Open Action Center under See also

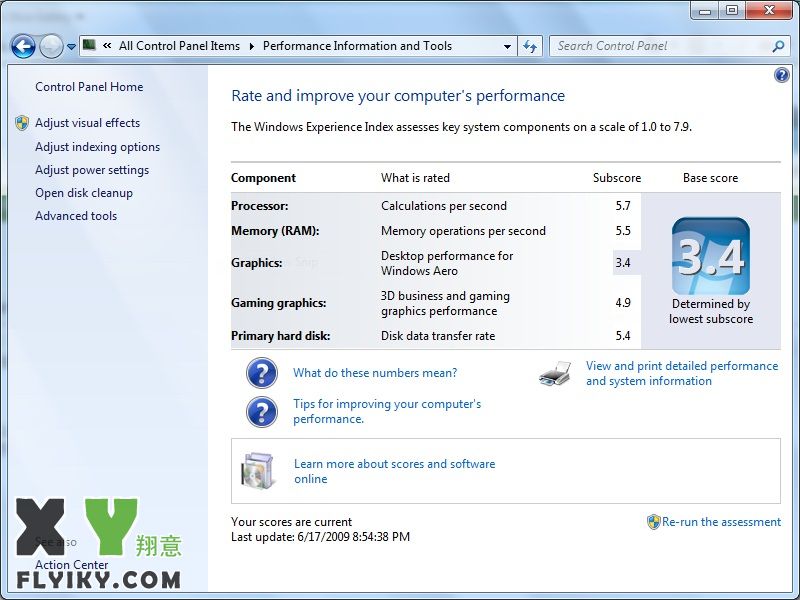tap(71, 565)
